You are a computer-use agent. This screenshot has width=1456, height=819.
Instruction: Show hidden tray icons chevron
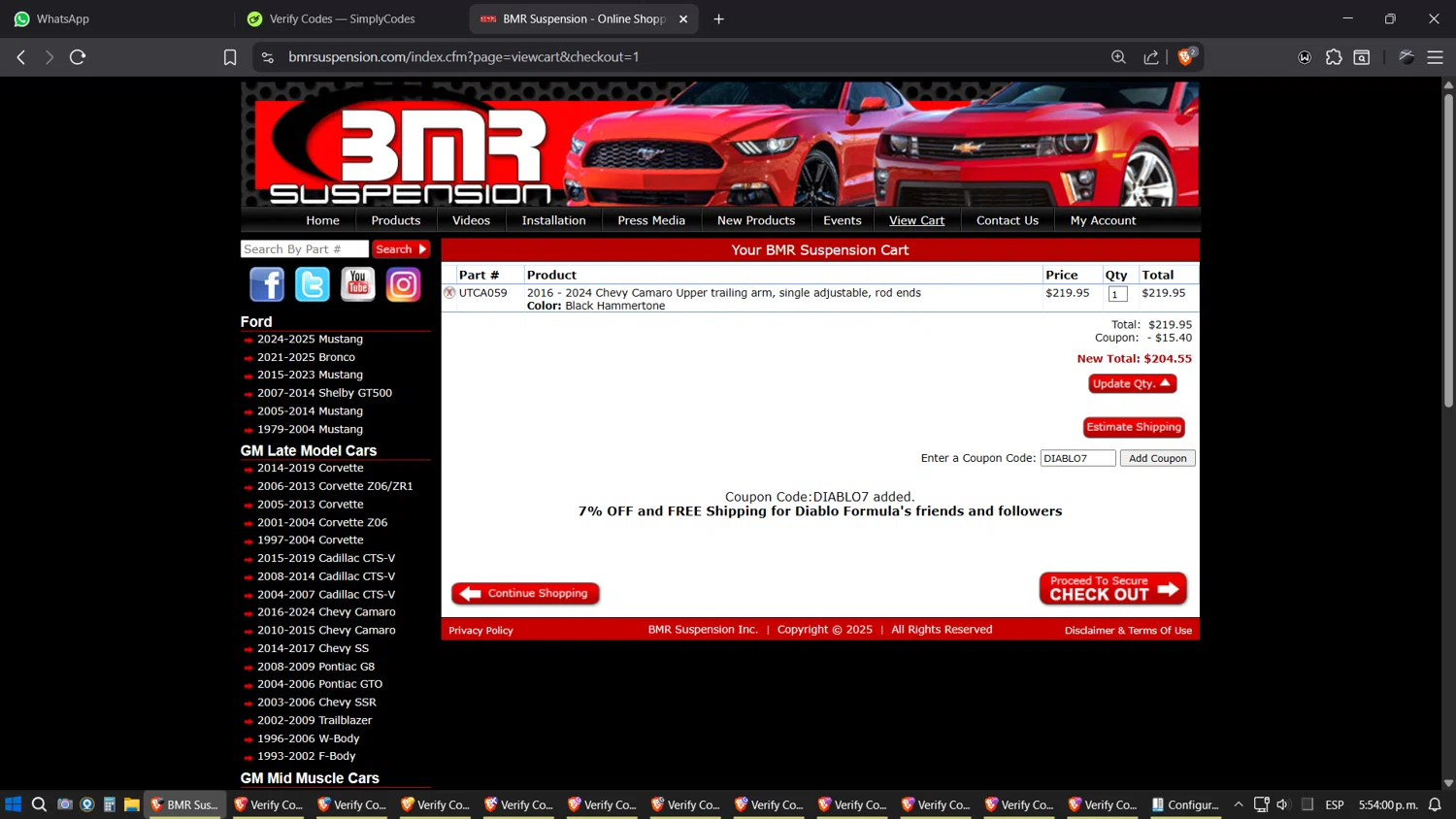(x=1239, y=804)
